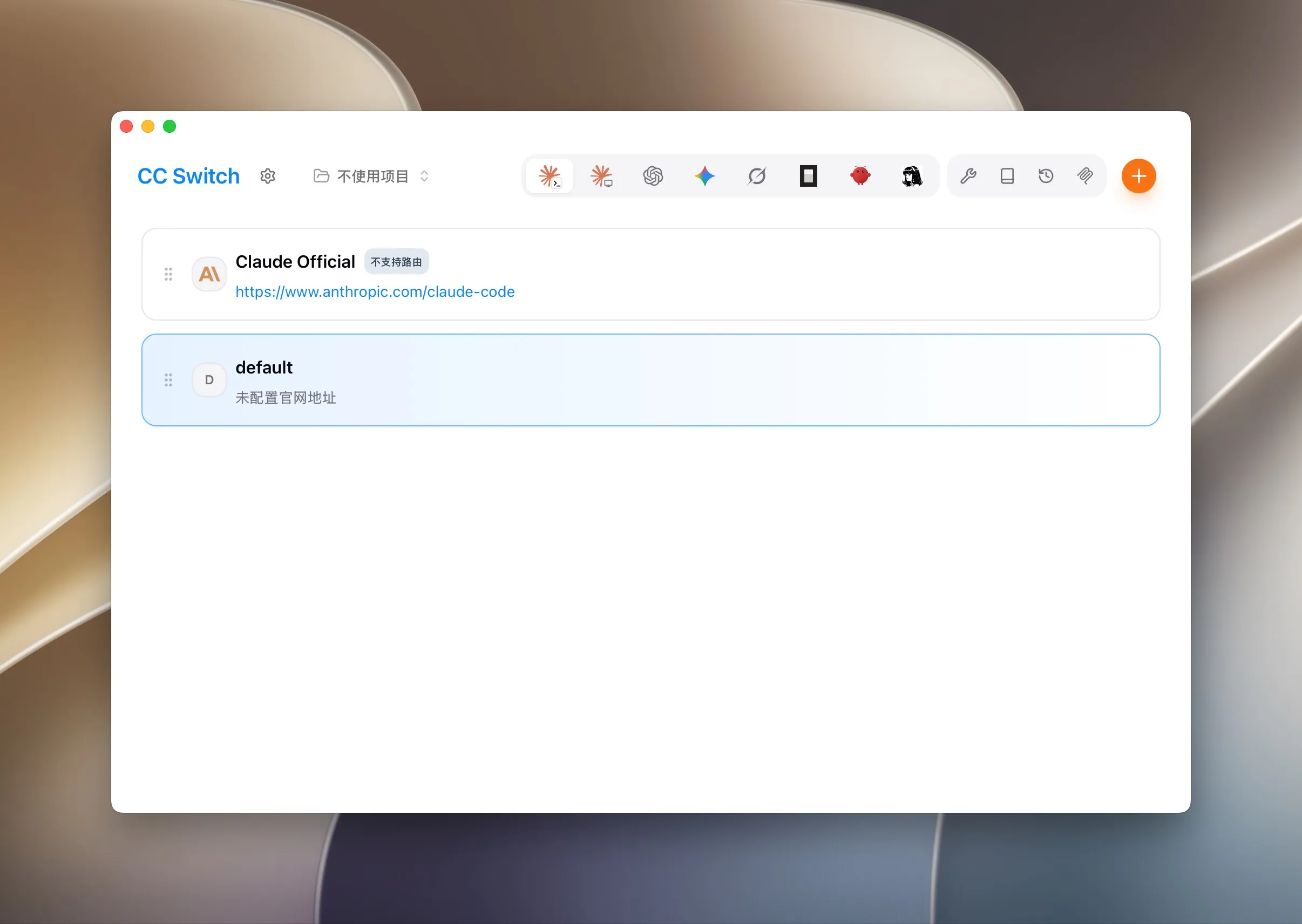The width and height of the screenshot is (1302, 924).
Task: Open the anime girl avatar tab
Action: pos(912,176)
